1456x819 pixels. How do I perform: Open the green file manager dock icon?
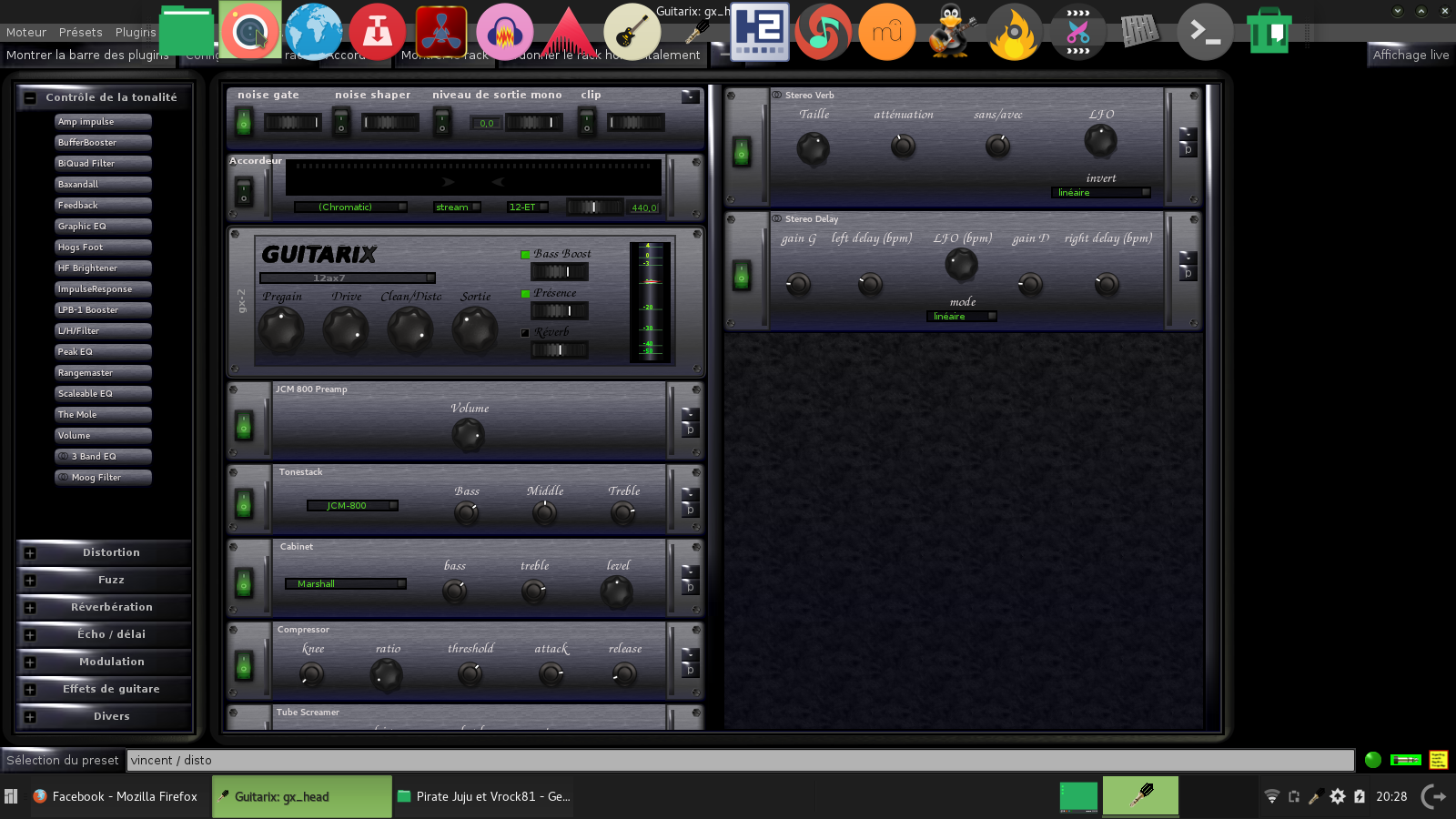pos(187,31)
